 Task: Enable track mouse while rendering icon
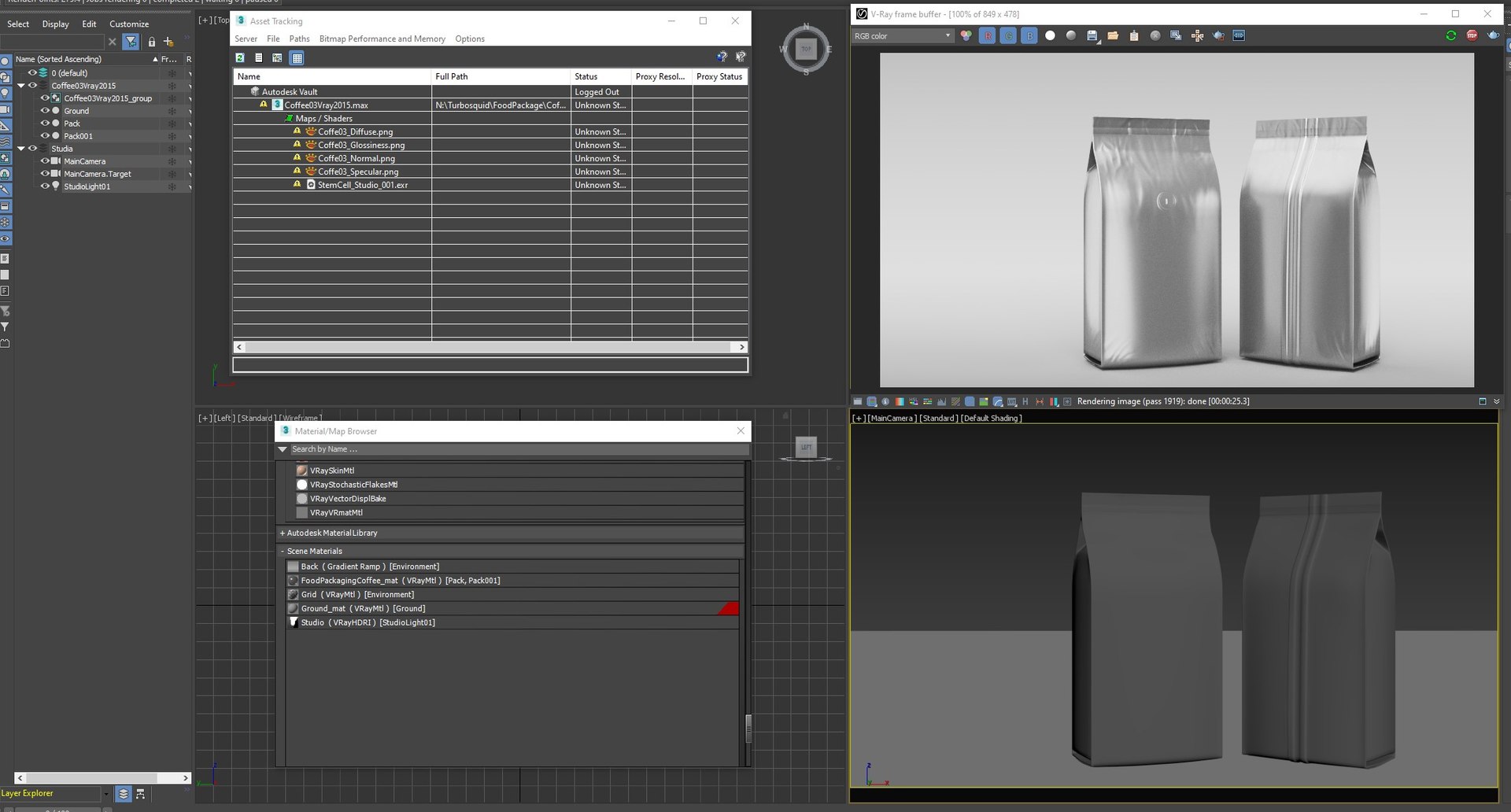(1197, 35)
